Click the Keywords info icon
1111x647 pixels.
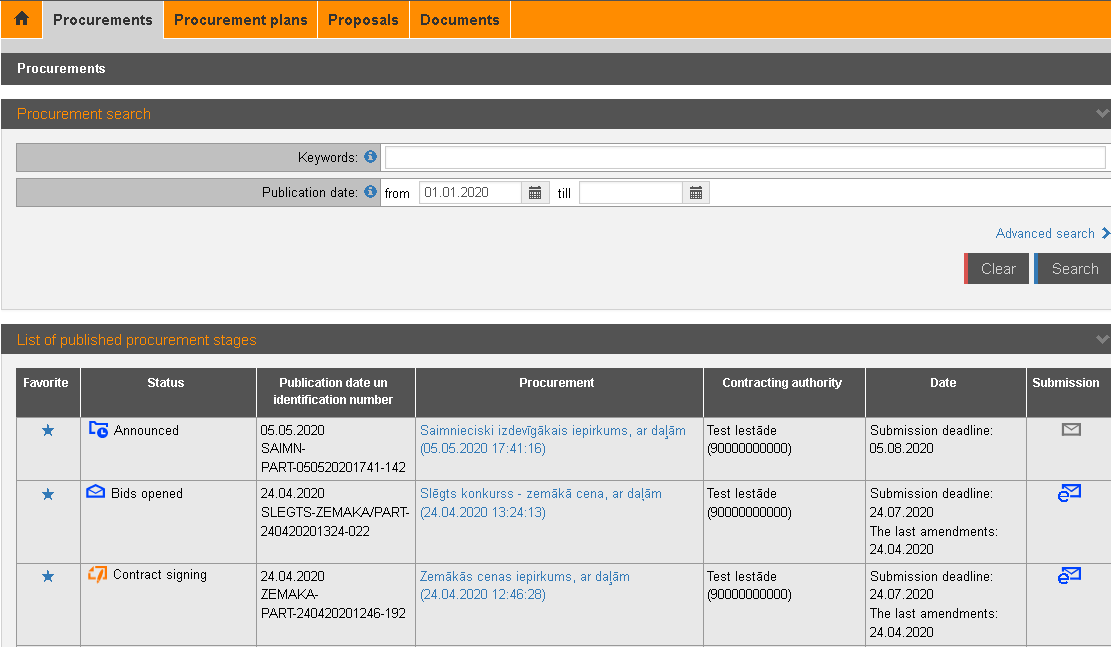[x=371, y=157]
